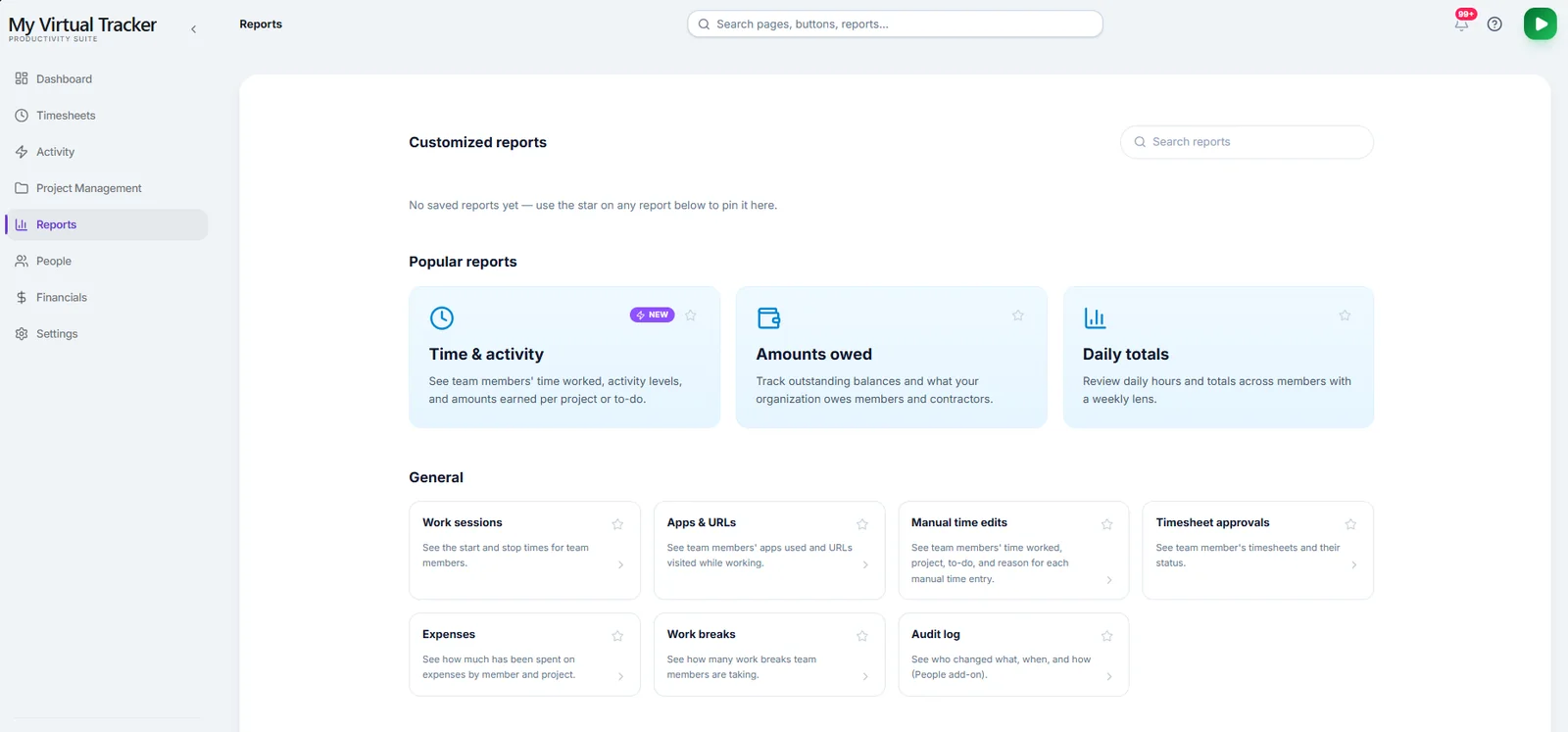Image resolution: width=1568 pixels, height=732 pixels.
Task: Favorite the Work breaks report star
Action: pos(862,636)
